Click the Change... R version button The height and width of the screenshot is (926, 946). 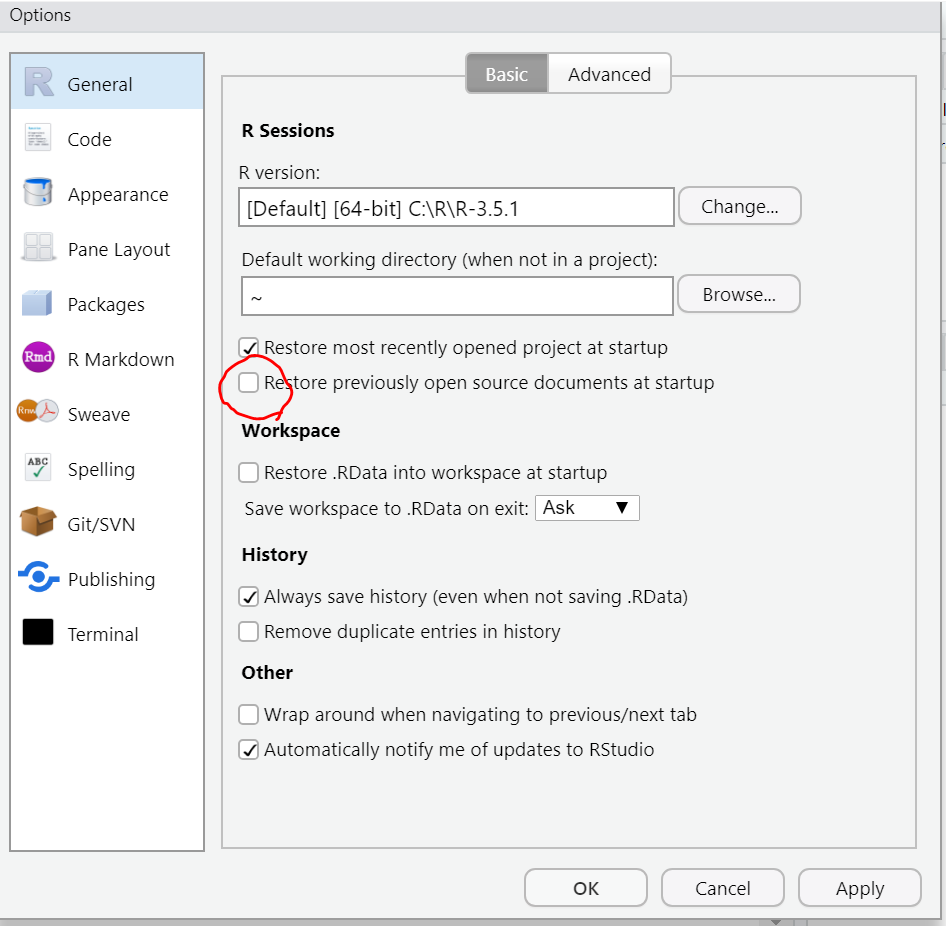(740, 206)
